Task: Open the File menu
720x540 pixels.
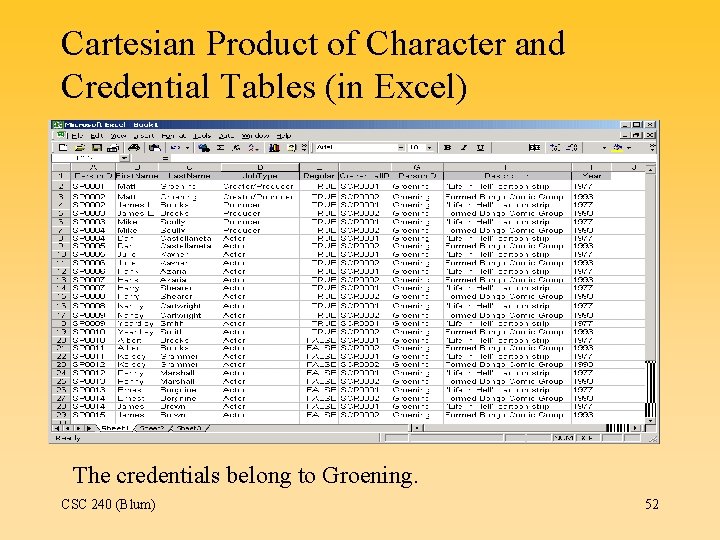Action: click(x=77, y=136)
